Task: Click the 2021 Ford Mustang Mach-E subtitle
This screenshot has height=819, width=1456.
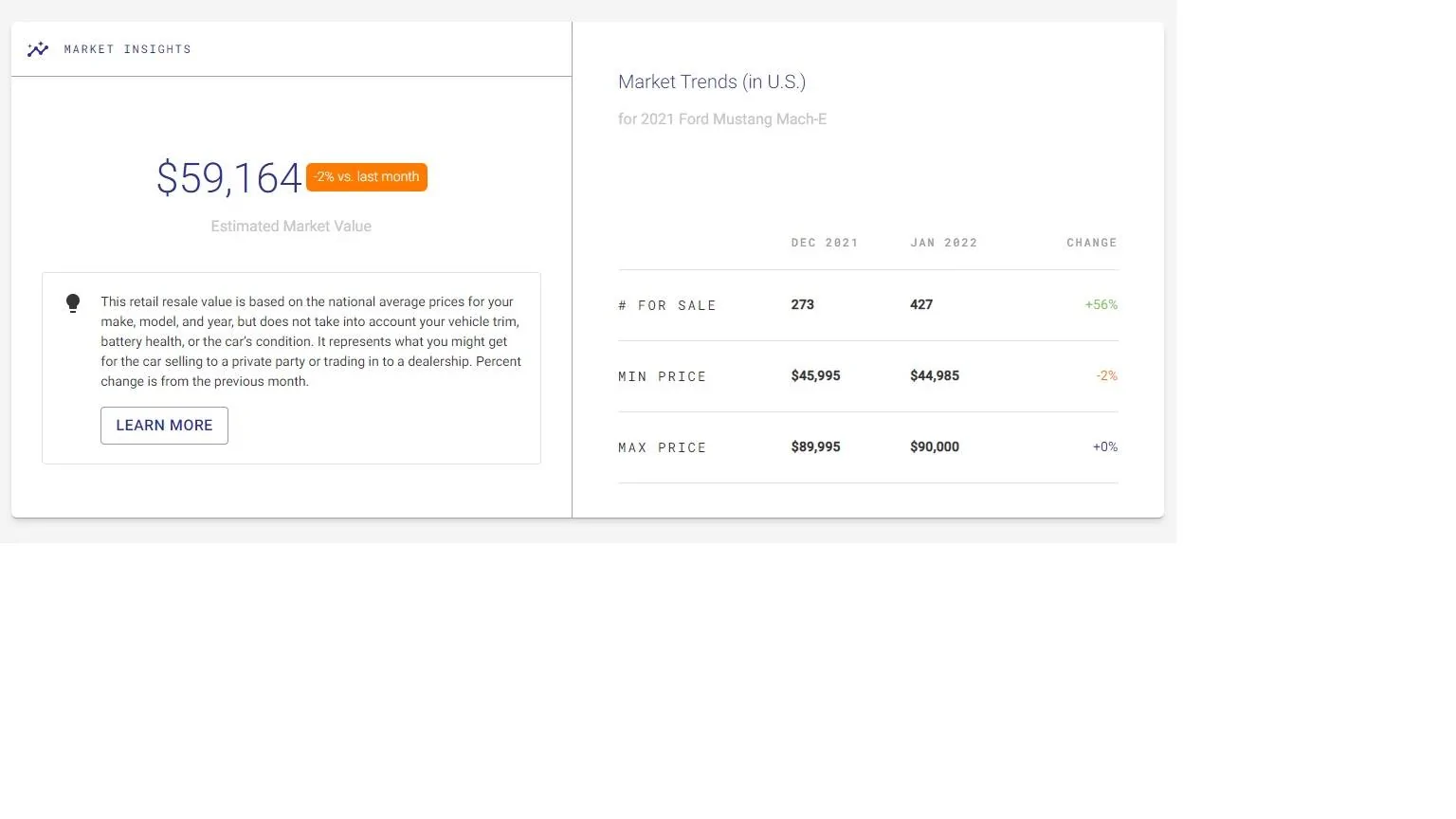Action: tap(722, 119)
